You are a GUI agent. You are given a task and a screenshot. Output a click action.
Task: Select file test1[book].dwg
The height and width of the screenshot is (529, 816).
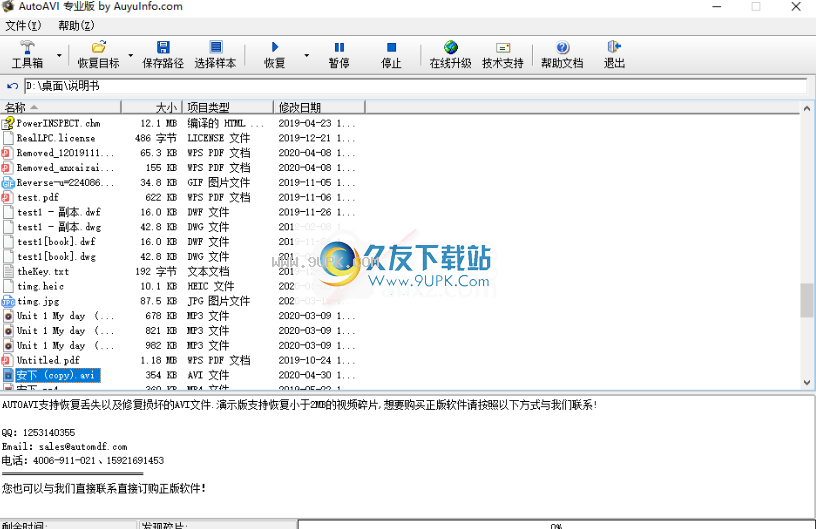coord(56,256)
